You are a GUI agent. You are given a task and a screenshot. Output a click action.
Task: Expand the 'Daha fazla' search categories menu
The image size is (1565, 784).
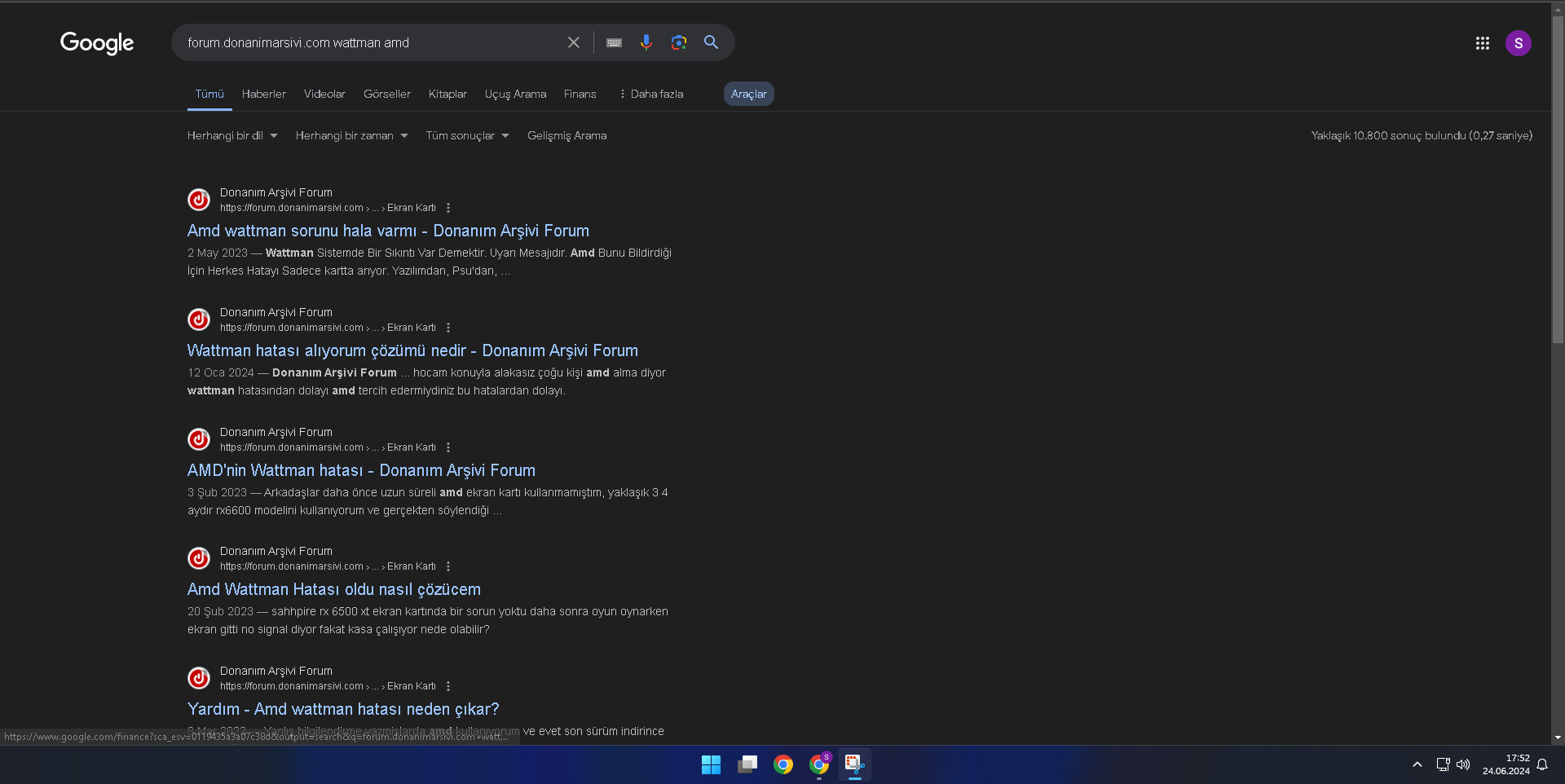(651, 95)
